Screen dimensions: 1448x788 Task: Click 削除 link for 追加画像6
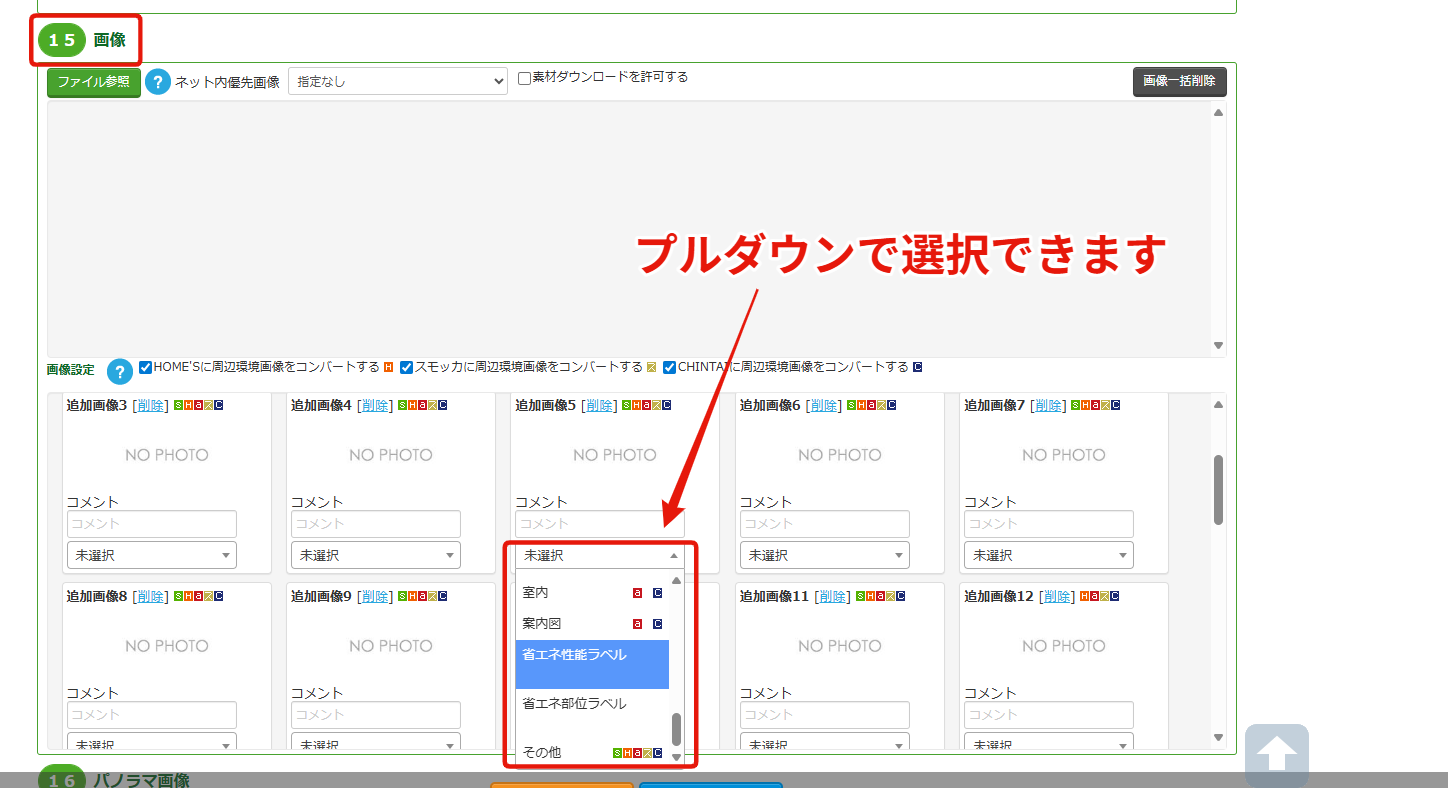824,405
